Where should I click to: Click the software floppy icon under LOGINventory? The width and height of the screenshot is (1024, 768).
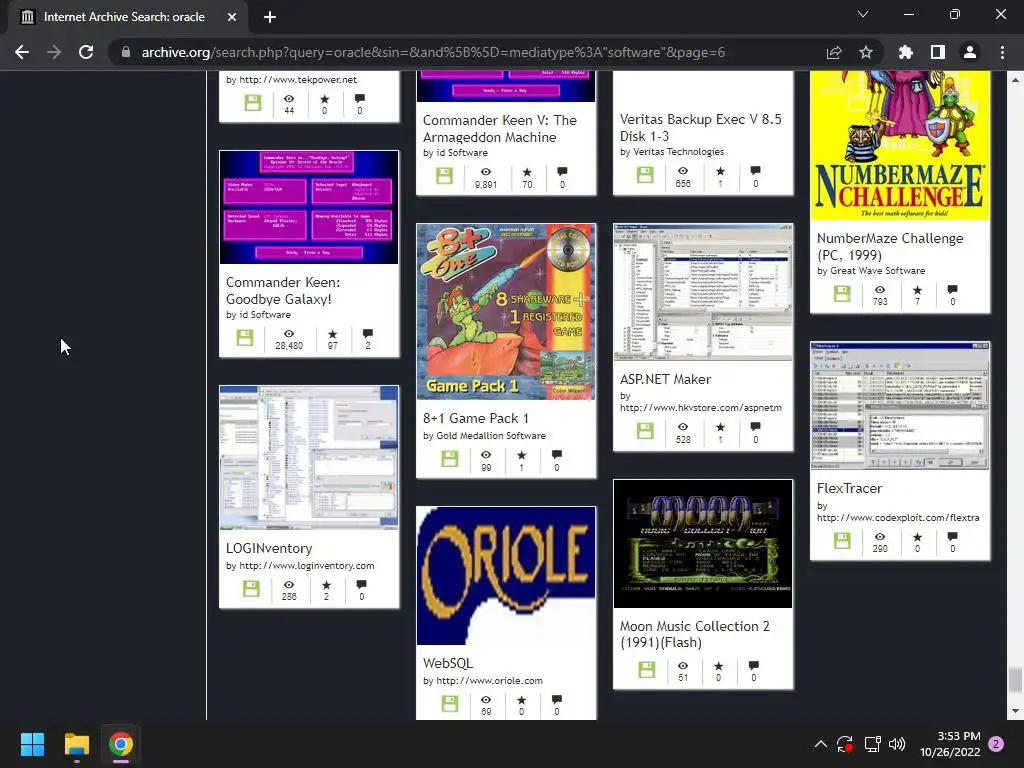(x=251, y=588)
